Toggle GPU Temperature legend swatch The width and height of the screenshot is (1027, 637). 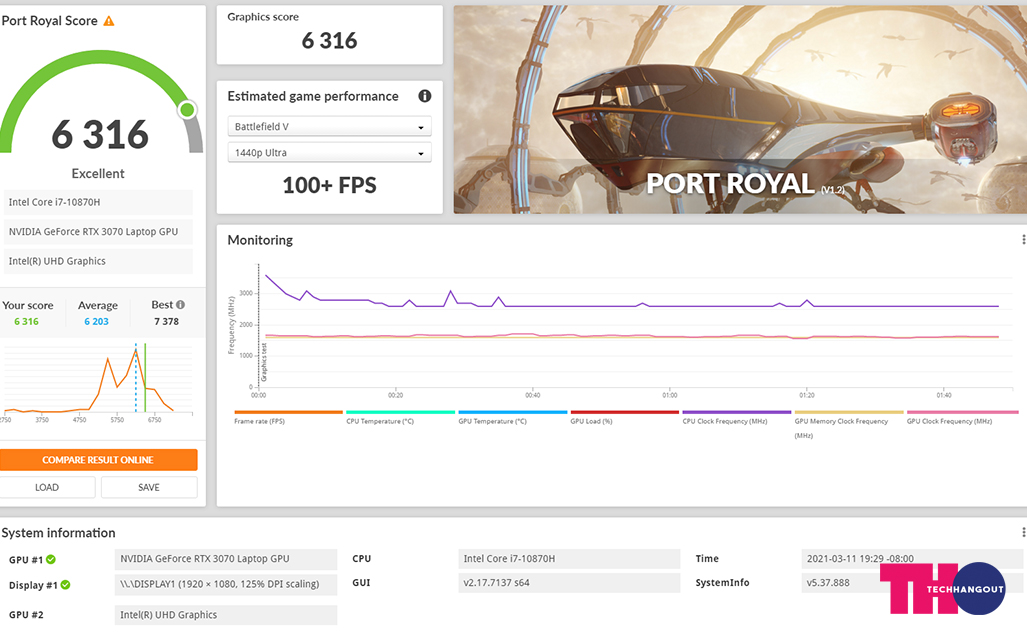tap(512, 412)
